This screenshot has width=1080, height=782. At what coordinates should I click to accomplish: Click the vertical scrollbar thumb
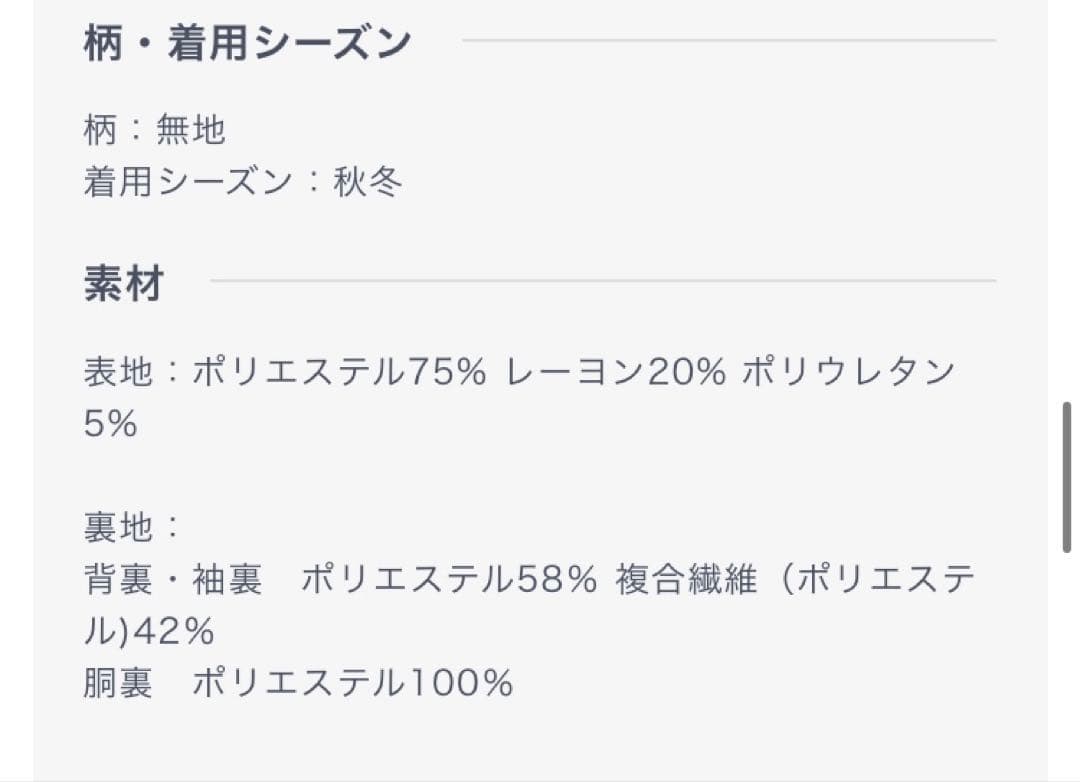coord(1067,477)
